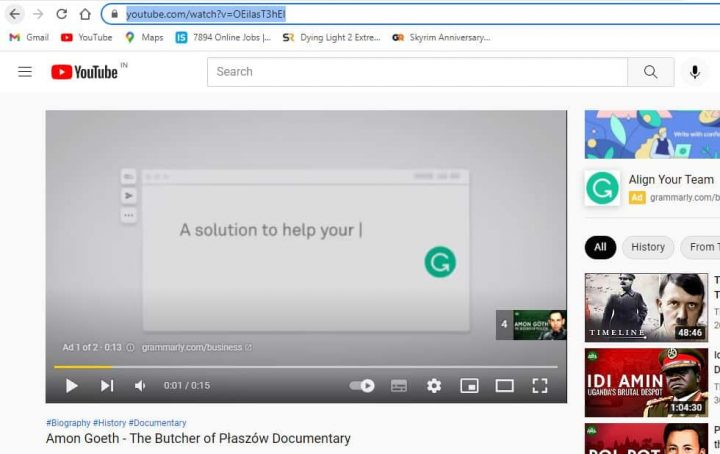Click the Grammarly G logo inside the video
The width and height of the screenshot is (720, 454).
(x=440, y=262)
